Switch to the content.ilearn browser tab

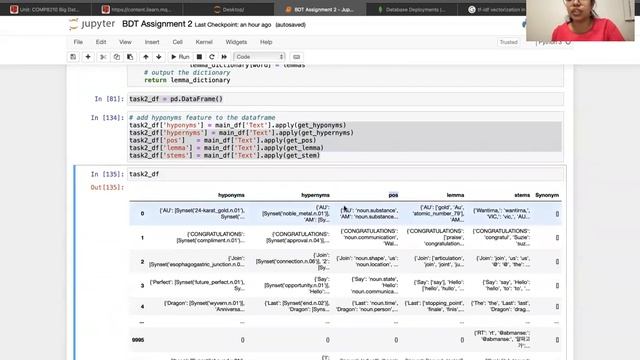click(137, 9)
